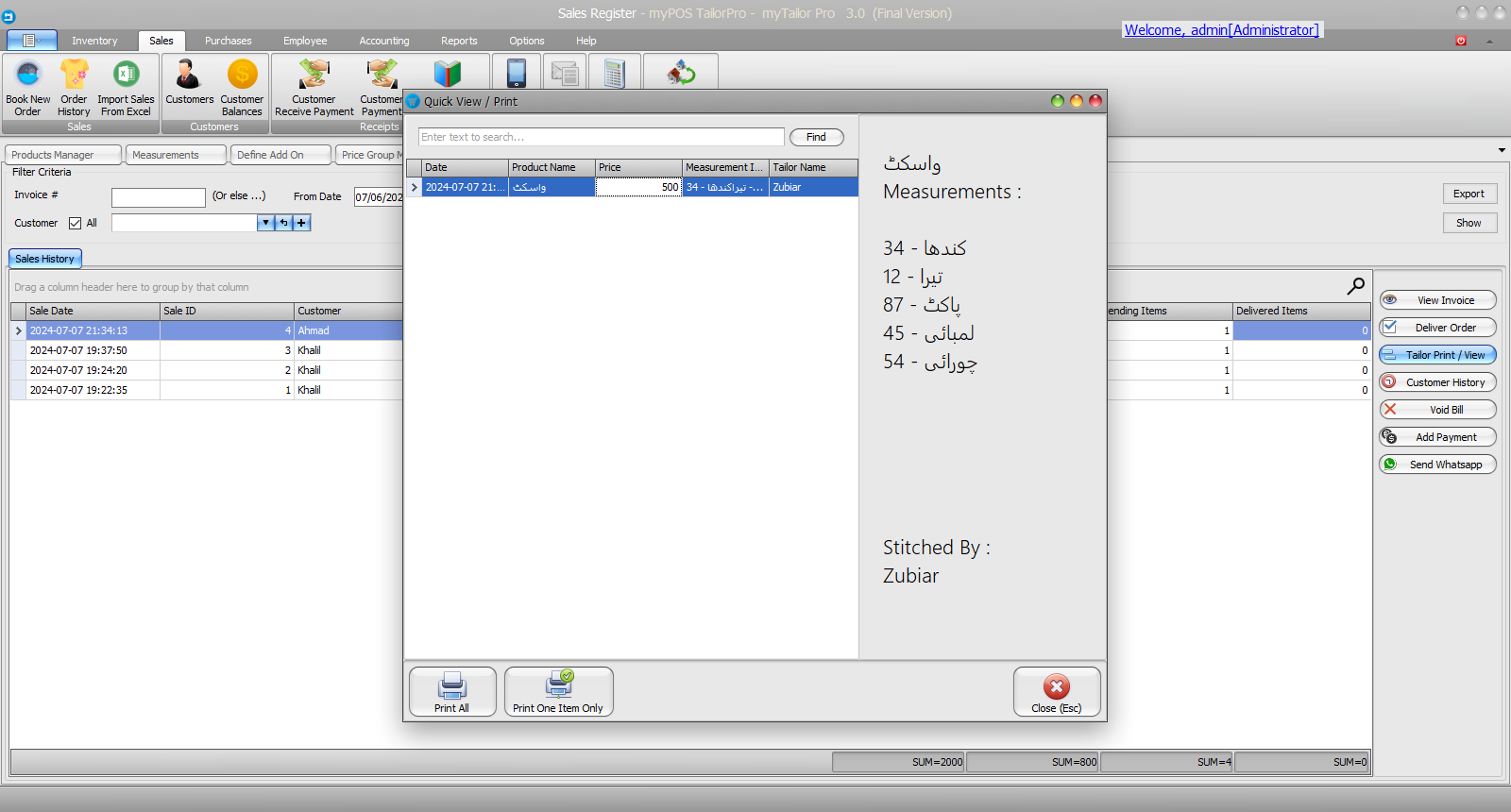The width and height of the screenshot is (1511, 812).
Task: Switch to the Reports menu tab
Action: 459,41
